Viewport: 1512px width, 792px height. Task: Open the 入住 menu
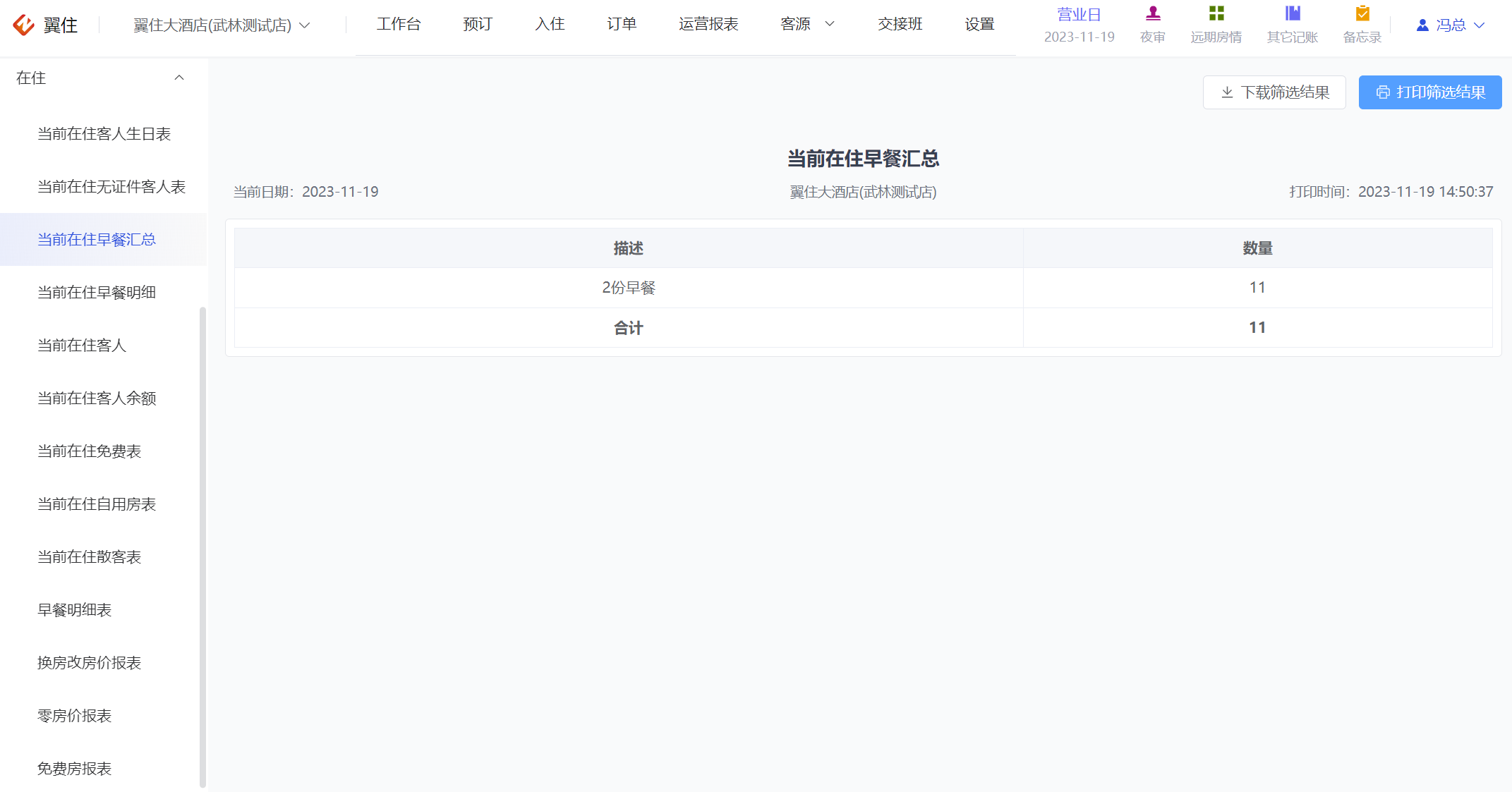tap(550, 24)
